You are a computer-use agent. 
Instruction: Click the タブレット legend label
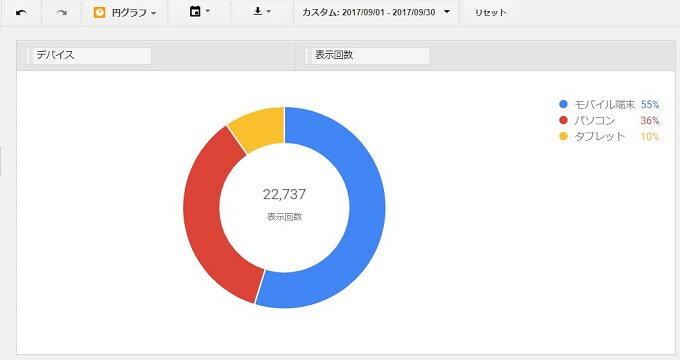pos(600,137)
